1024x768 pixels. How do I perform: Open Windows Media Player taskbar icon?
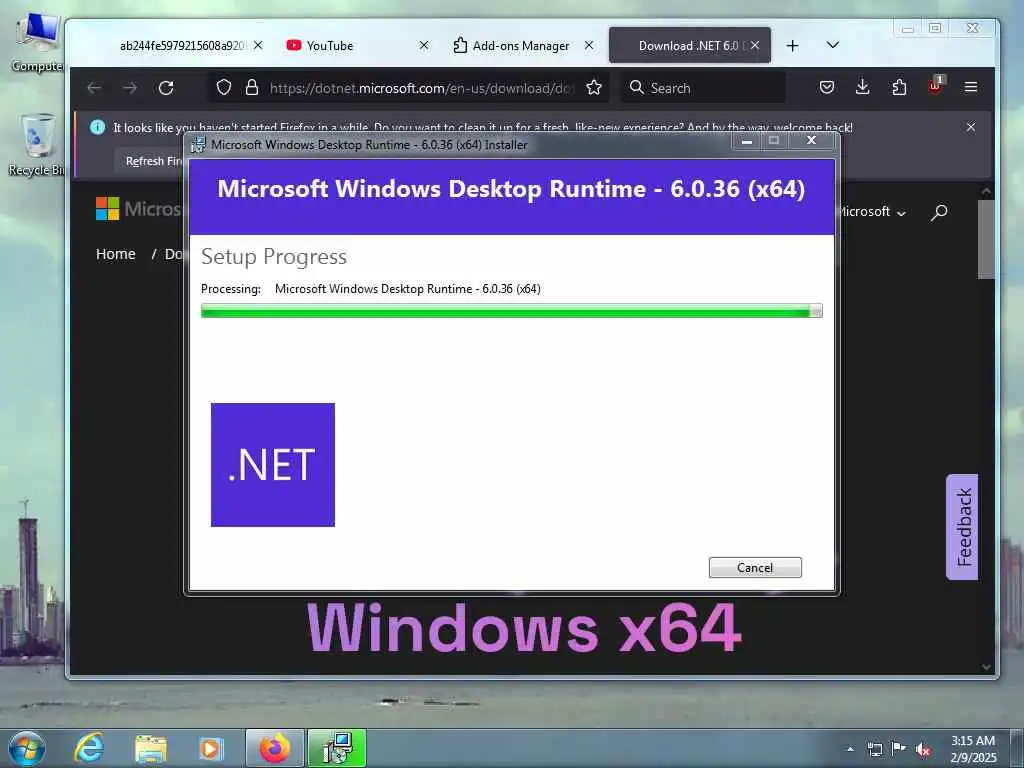211,748
